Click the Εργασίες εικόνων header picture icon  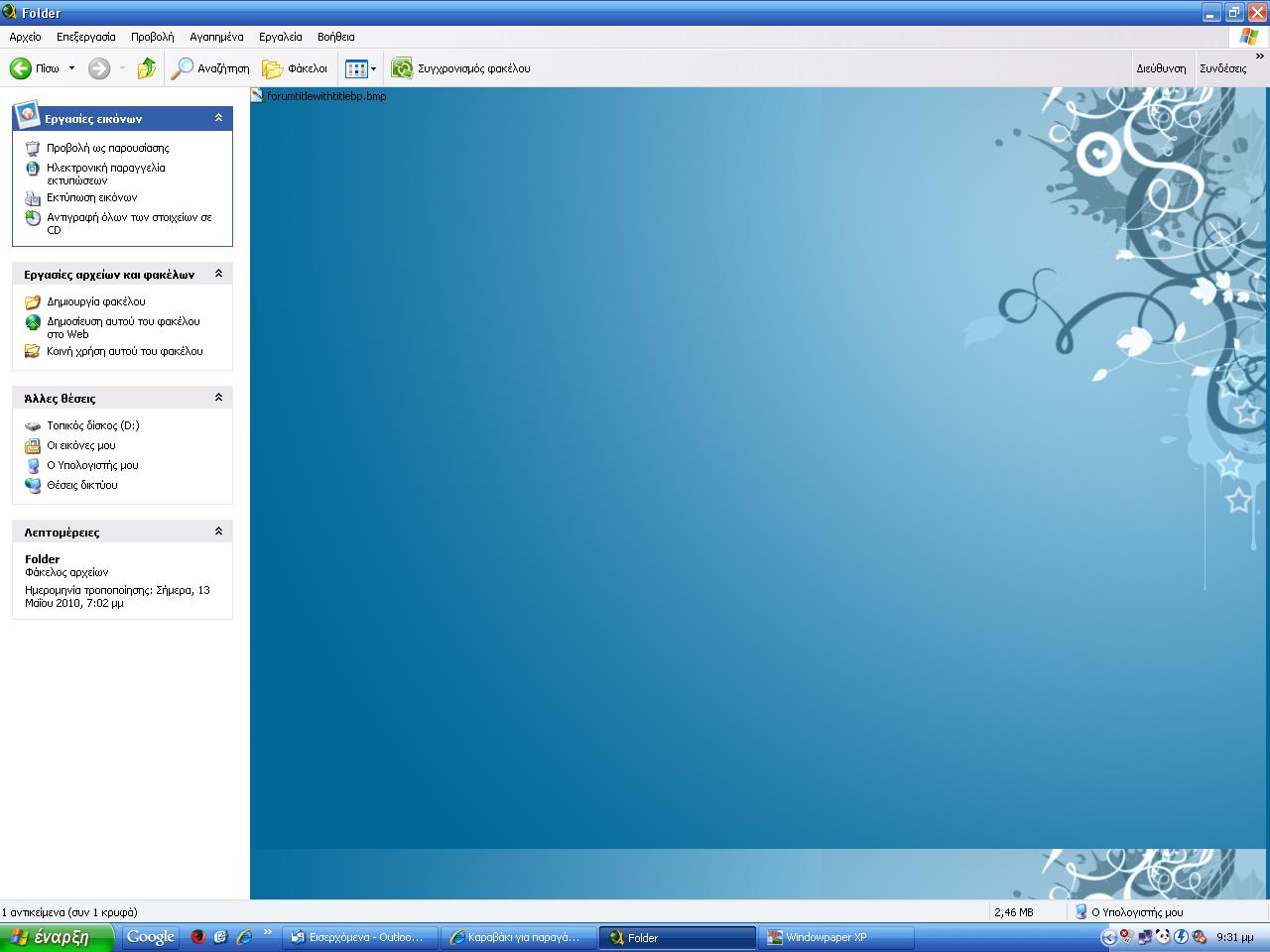tap(27, 114)
